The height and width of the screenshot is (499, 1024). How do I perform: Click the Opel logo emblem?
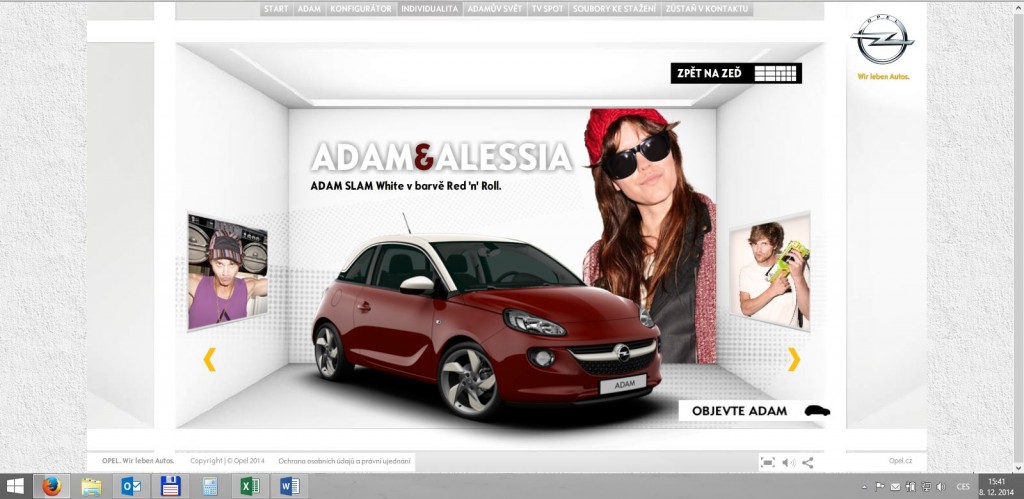pos(882,40)
